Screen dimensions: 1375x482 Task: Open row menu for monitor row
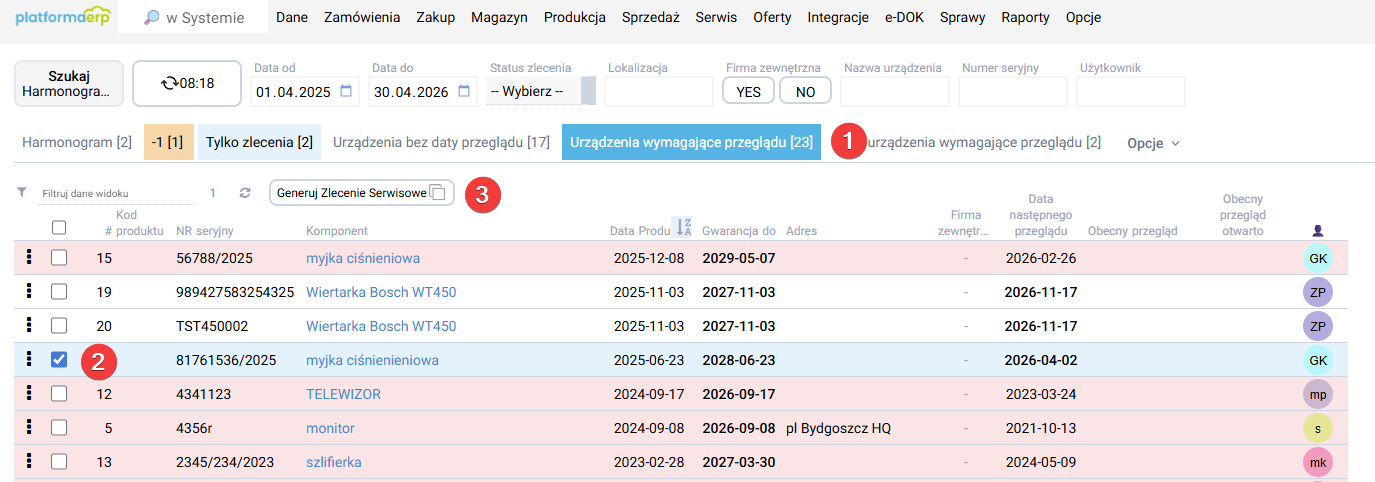pos(28,427)
